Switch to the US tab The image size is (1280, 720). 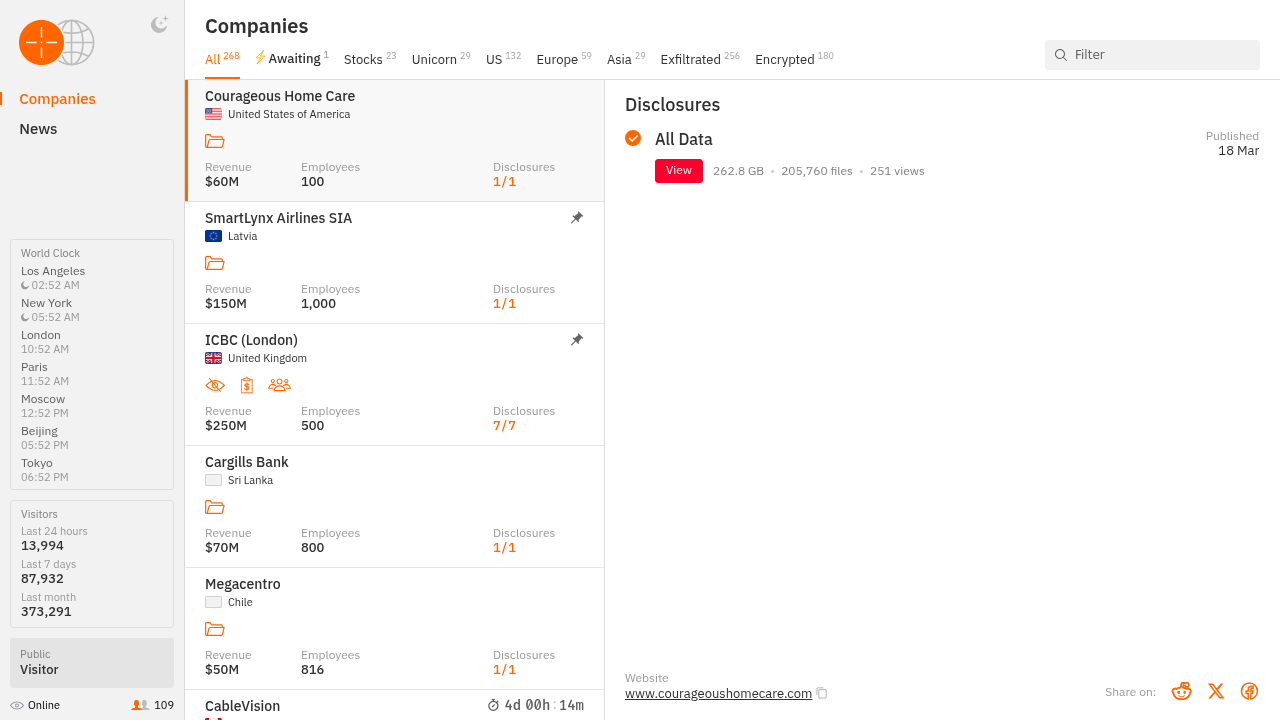pos(503,59)
